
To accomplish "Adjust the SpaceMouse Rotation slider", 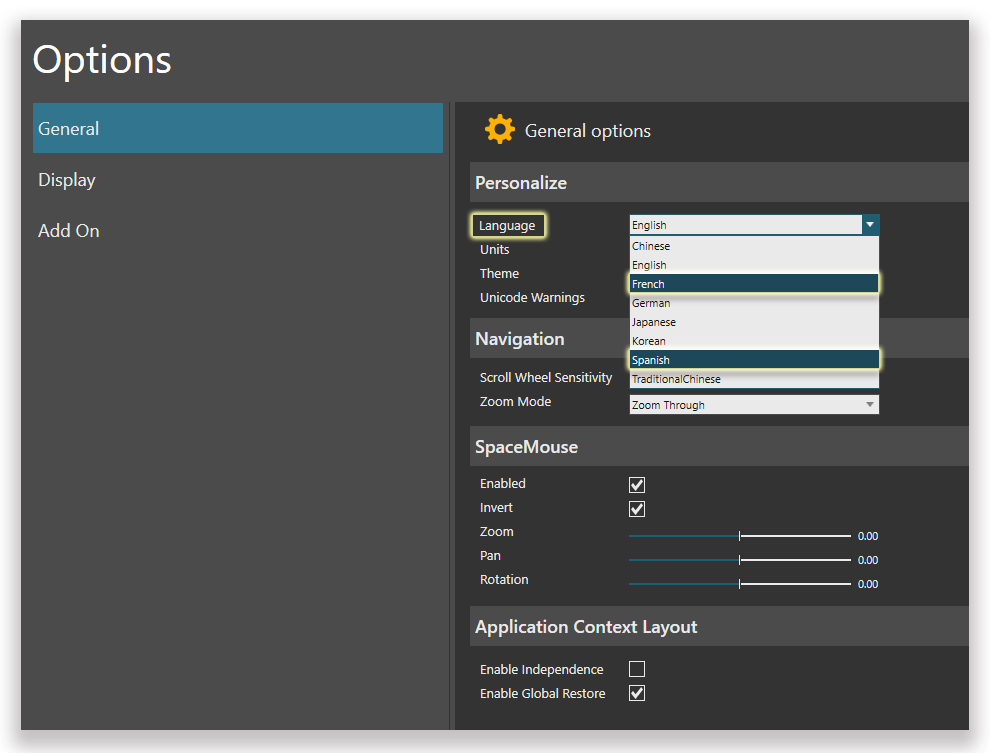I will pyautogui.click(x=739, y=584).
